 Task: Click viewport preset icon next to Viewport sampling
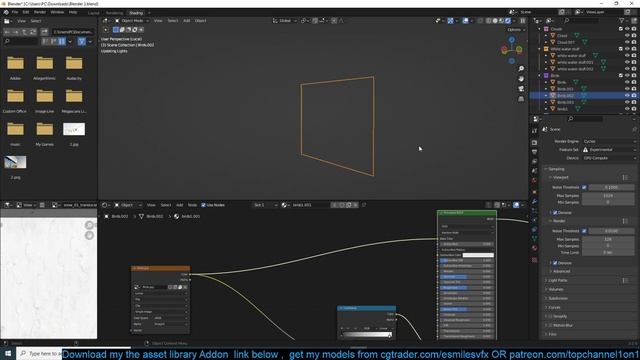coord(625,178)
